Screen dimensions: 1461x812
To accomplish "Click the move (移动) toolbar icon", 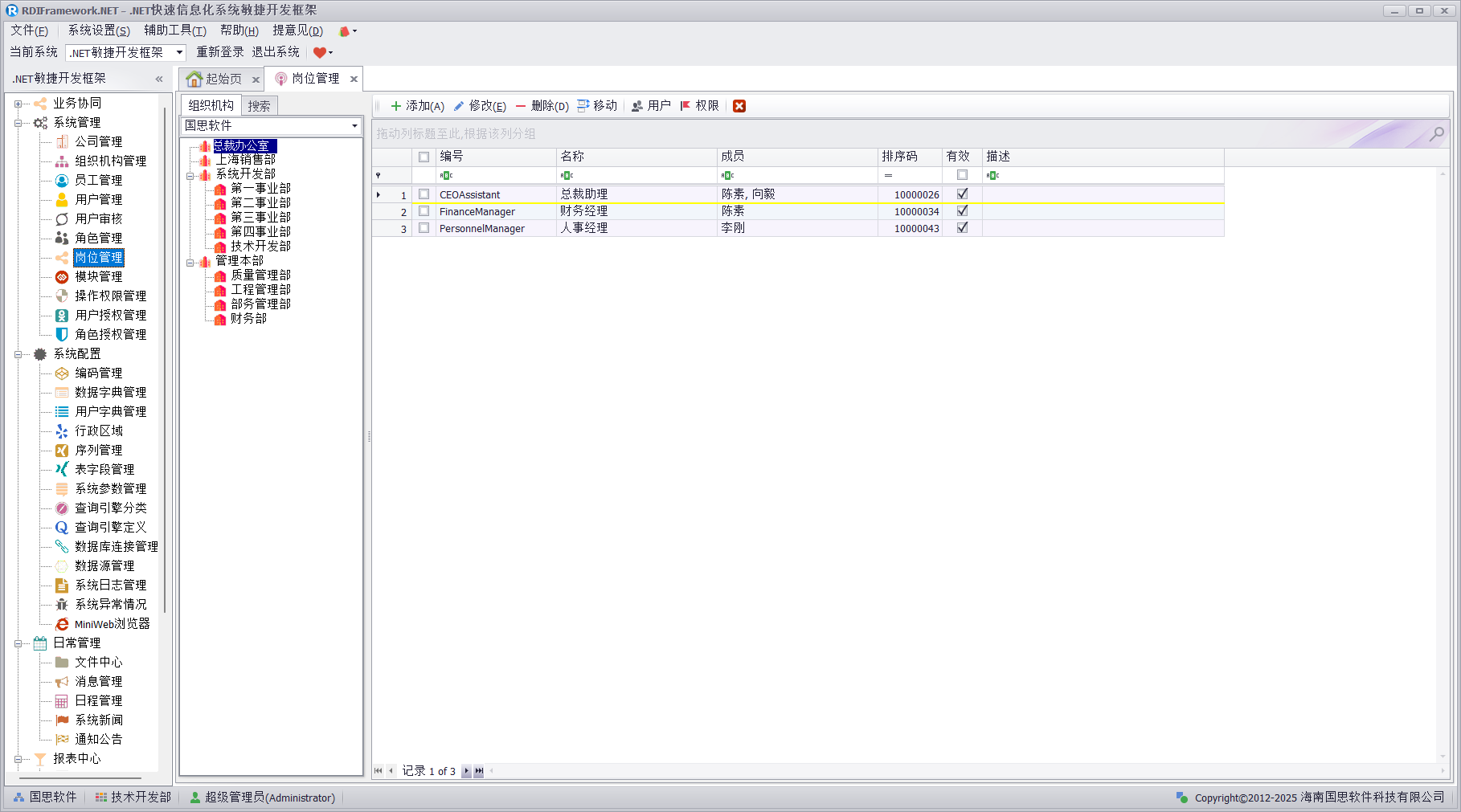I will pos(583,106).
